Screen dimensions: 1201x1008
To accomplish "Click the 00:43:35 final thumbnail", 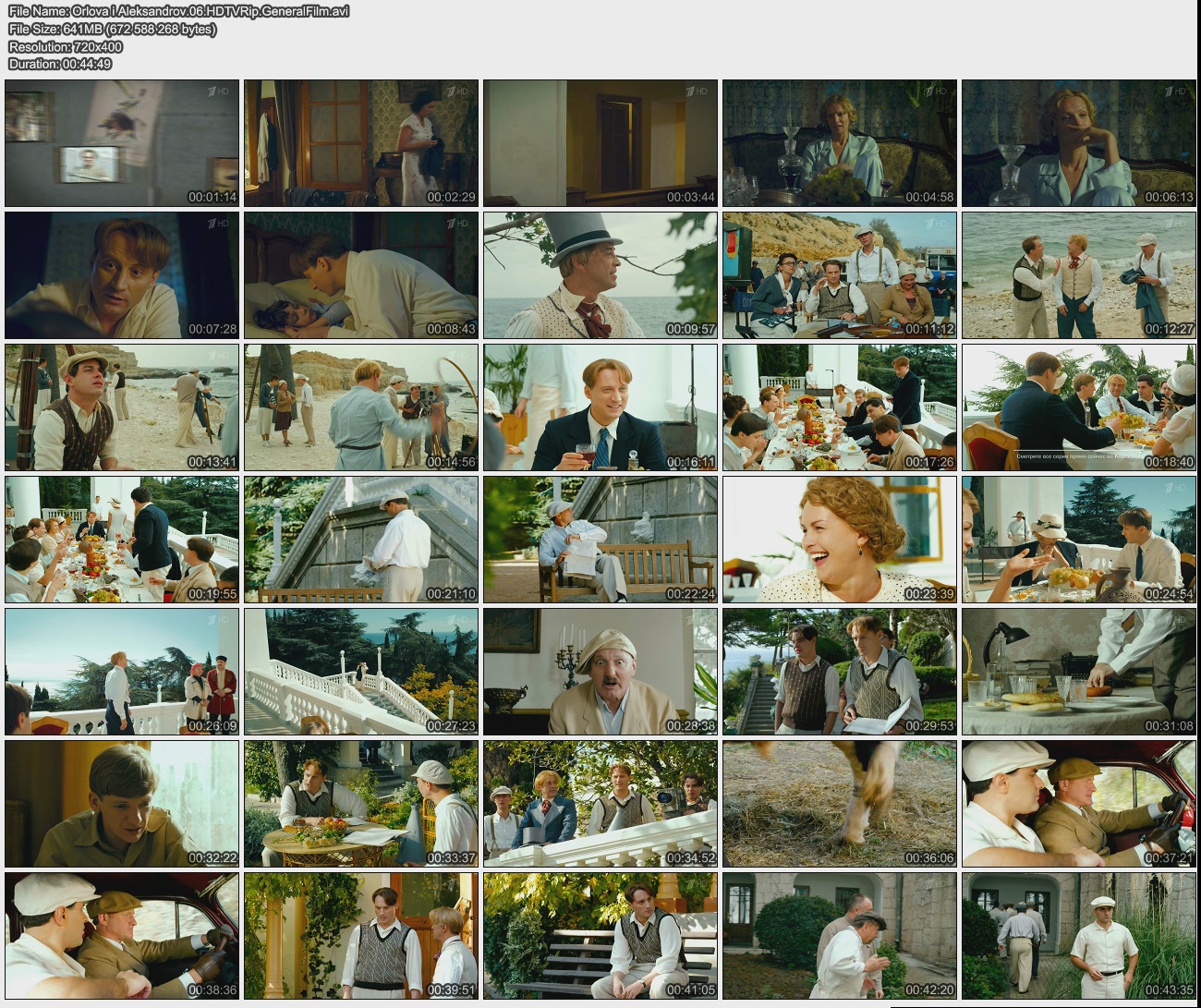I will pyautogui.click(x=1079, y=935).
